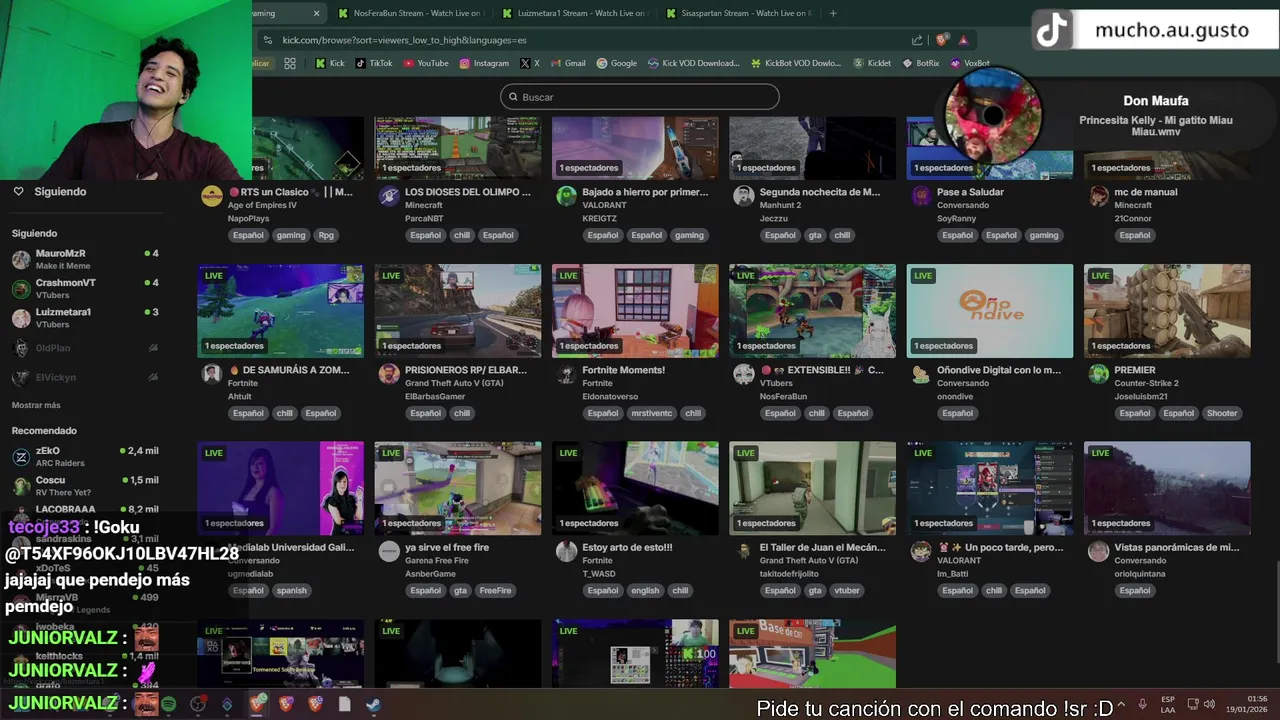1280x720 pixels.
Task: Click the heart icon beside Siguiendo
Action: (18, 191)
